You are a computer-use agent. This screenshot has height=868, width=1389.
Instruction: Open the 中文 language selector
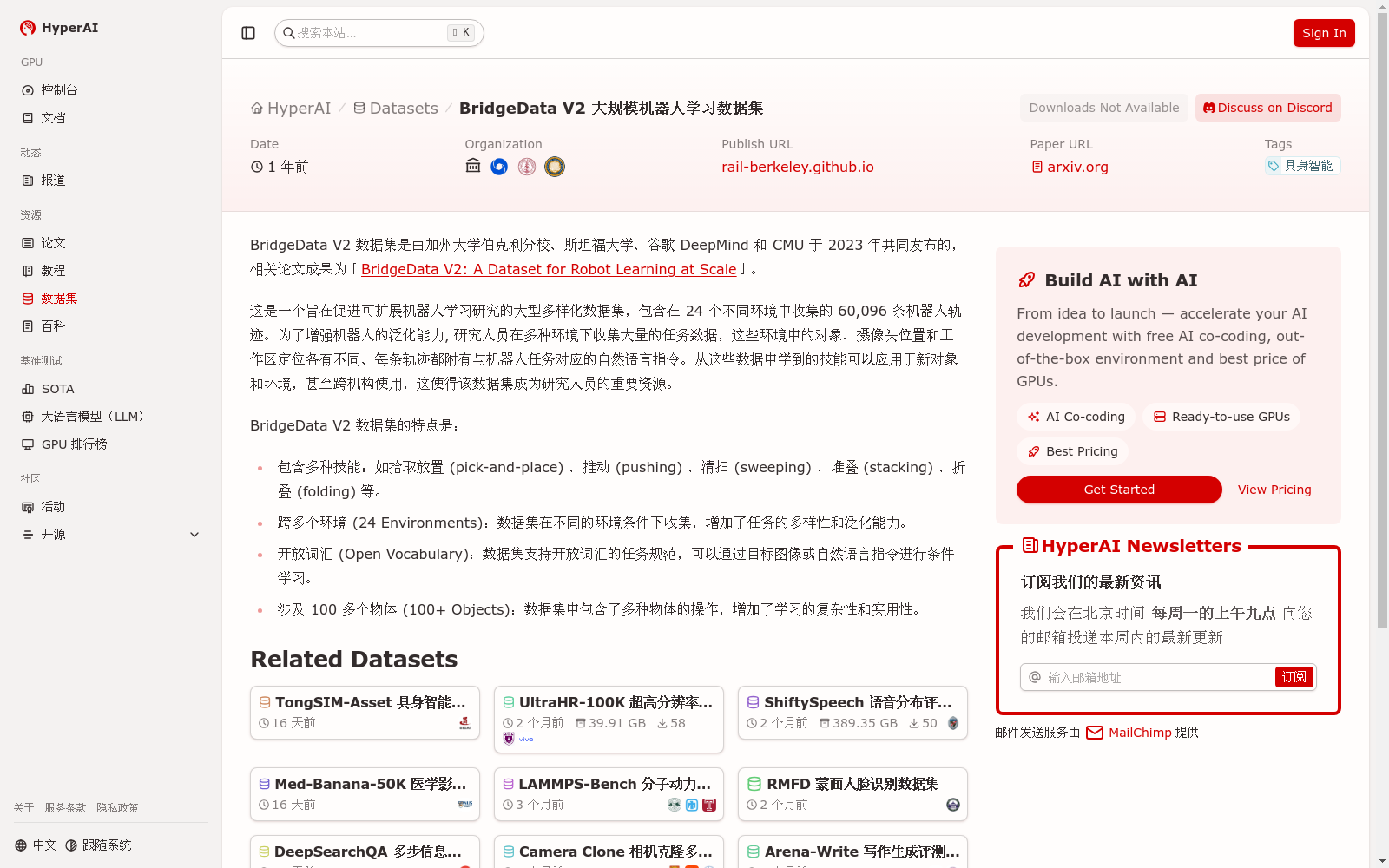tap(36, 845)
